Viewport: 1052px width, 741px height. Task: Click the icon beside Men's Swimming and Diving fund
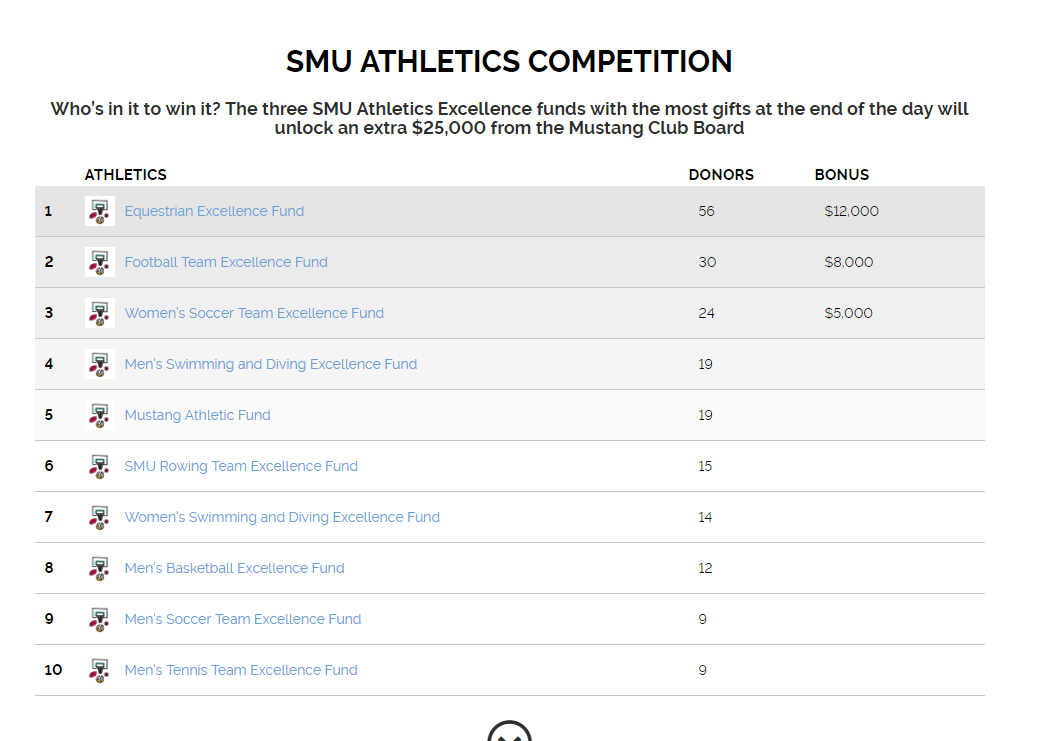[99, 364]
